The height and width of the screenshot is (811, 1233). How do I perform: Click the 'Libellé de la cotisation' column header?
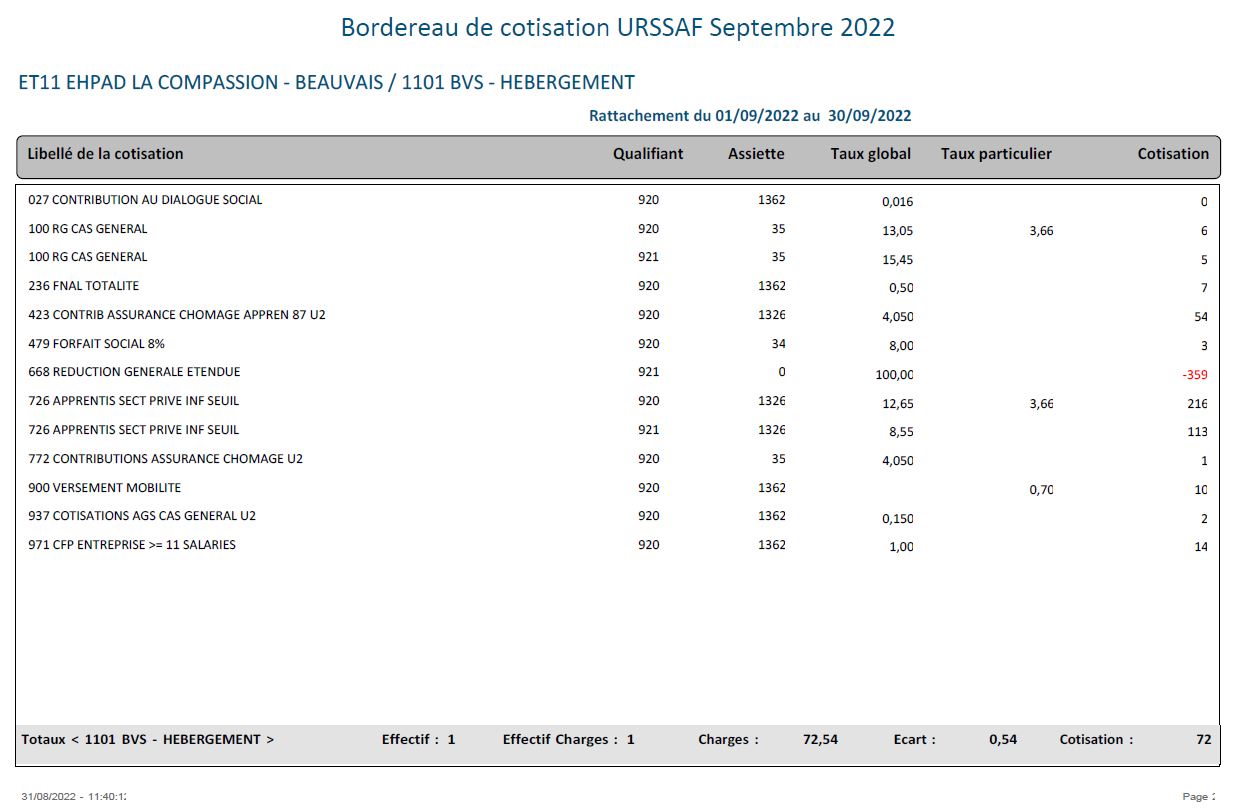(105, 154)
